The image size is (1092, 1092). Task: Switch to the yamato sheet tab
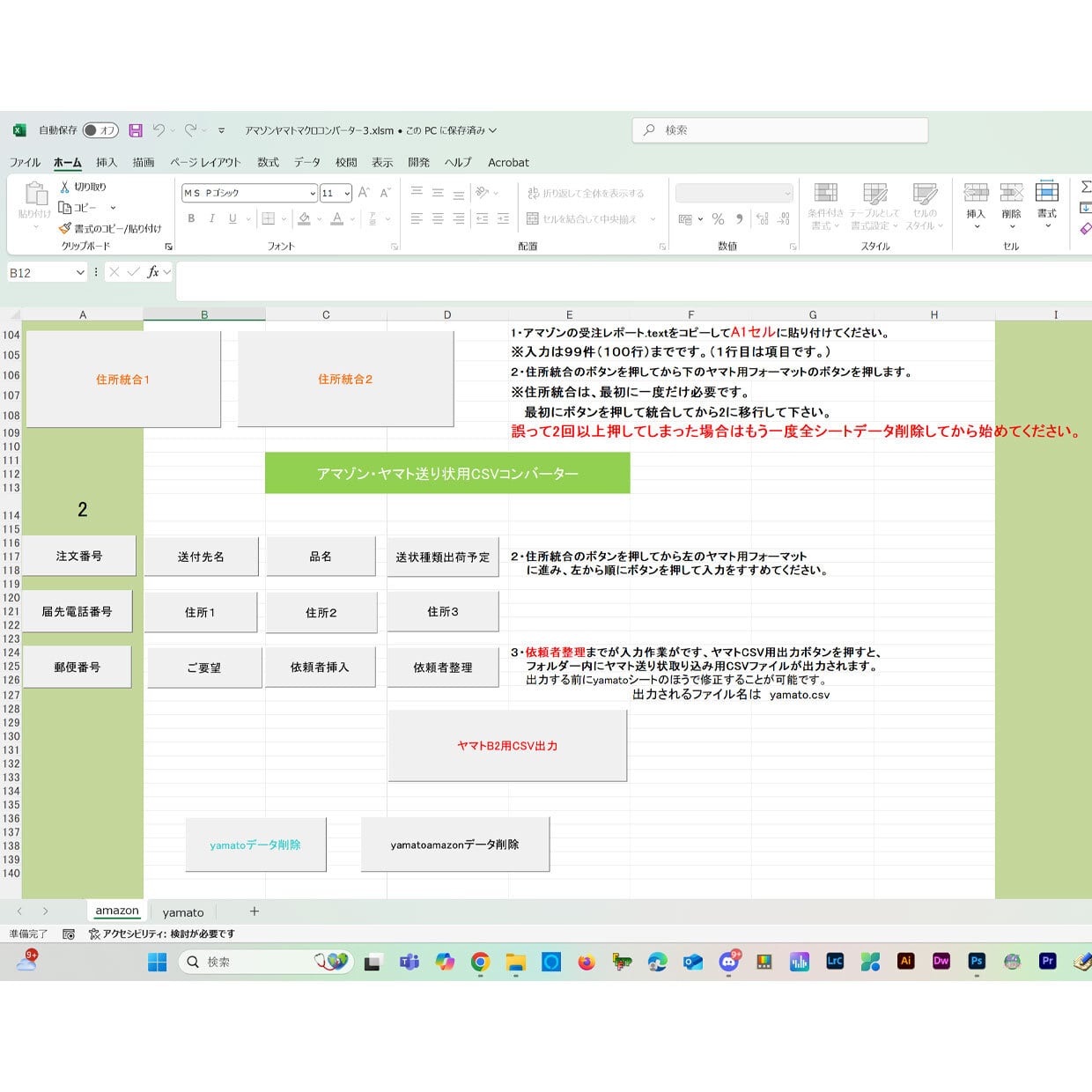183,912
